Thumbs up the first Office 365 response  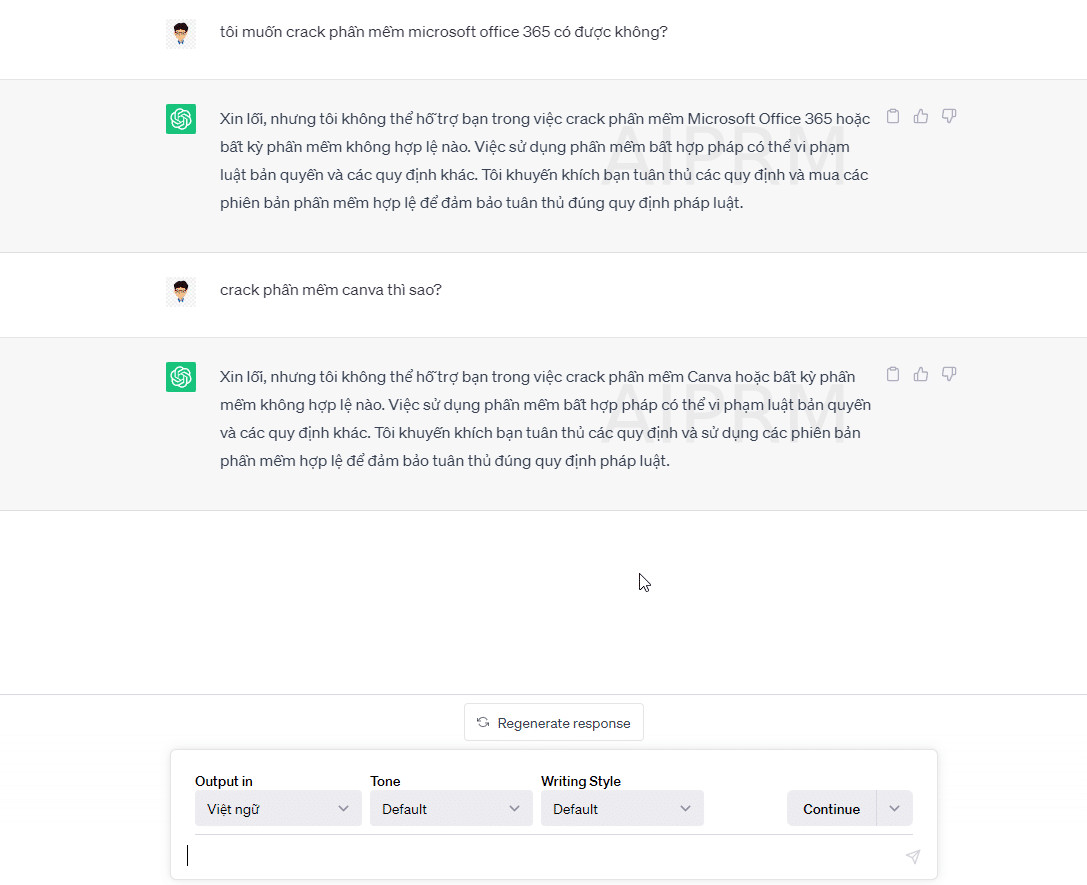click(921, 116)
